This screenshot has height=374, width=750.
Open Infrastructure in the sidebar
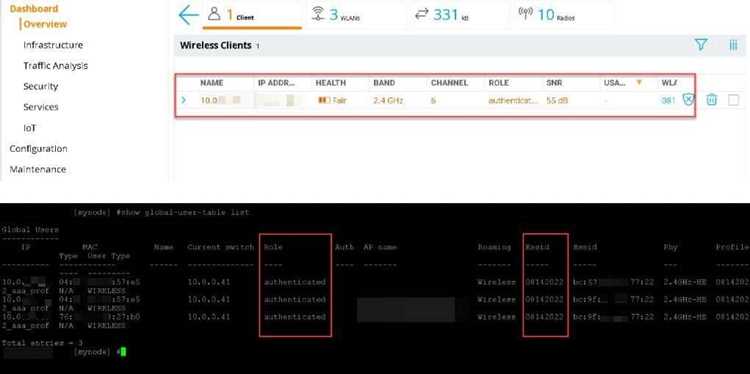[x=53, y=45]
